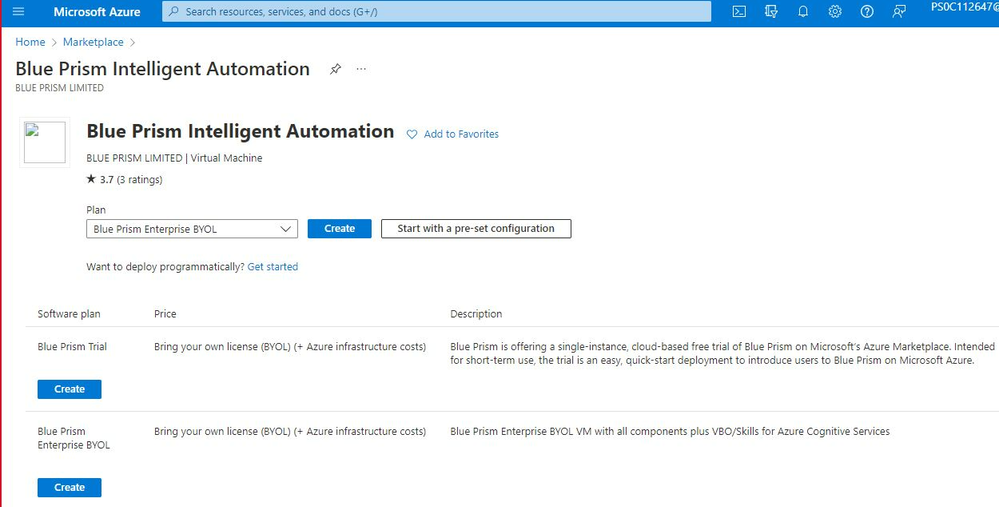The height and width of the screenshot is (507, 999).
Task: Select the Blue Prism Trial plan name
Action: pyautogui.click(x=72, y=347)
